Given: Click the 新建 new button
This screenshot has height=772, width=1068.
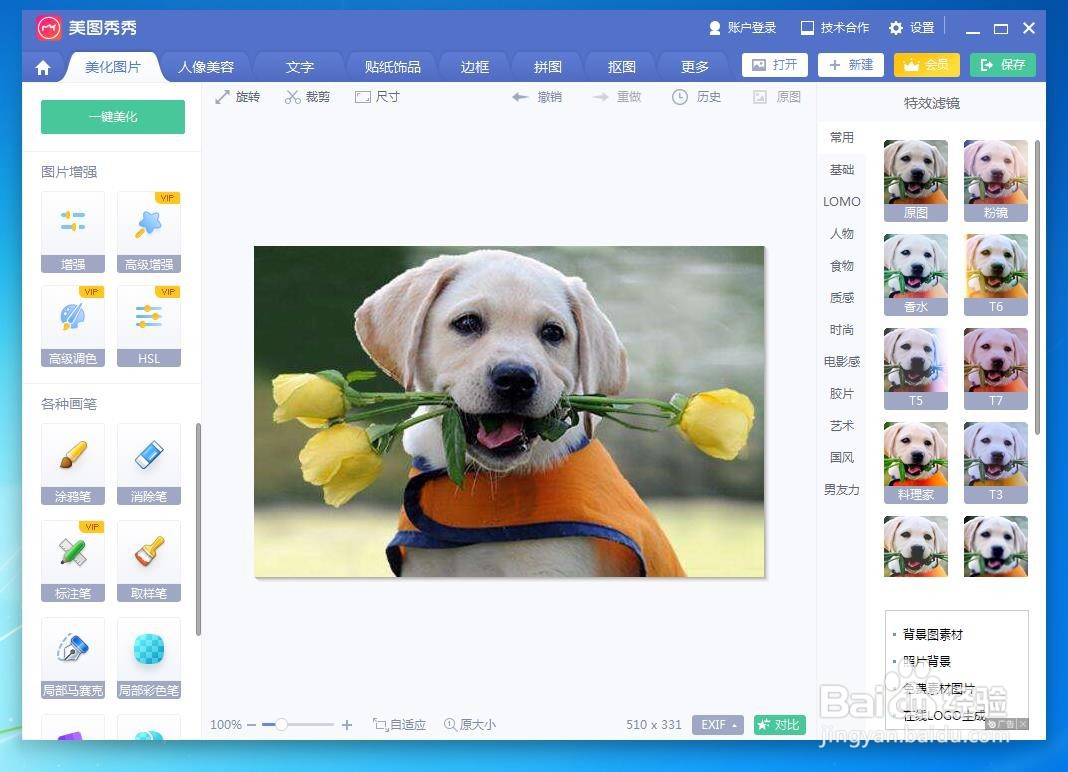Looking at the screenshot, I should pyautogui.click(x=851, y=65).
